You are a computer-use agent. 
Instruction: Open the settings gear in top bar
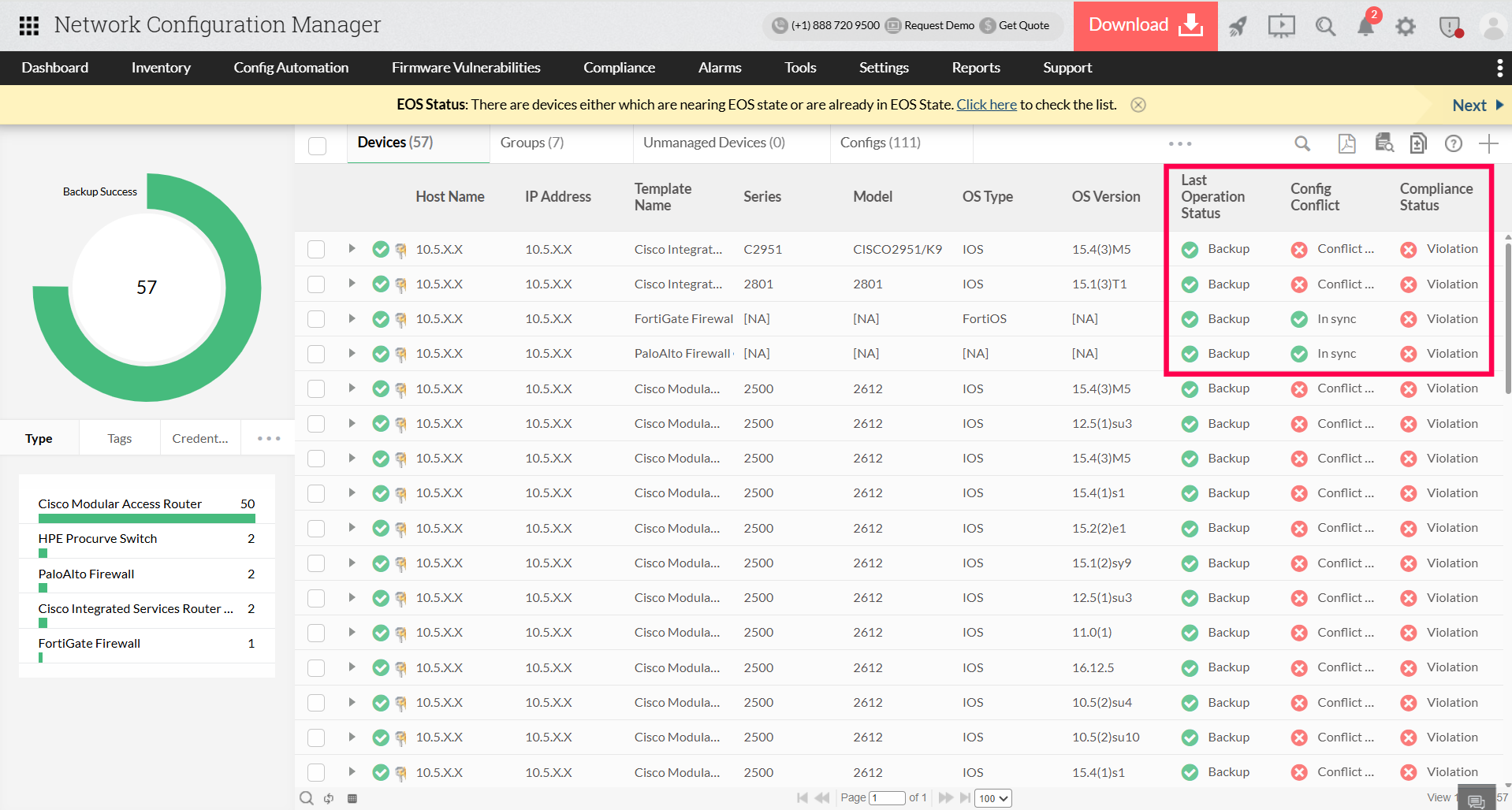point(1405,26)
